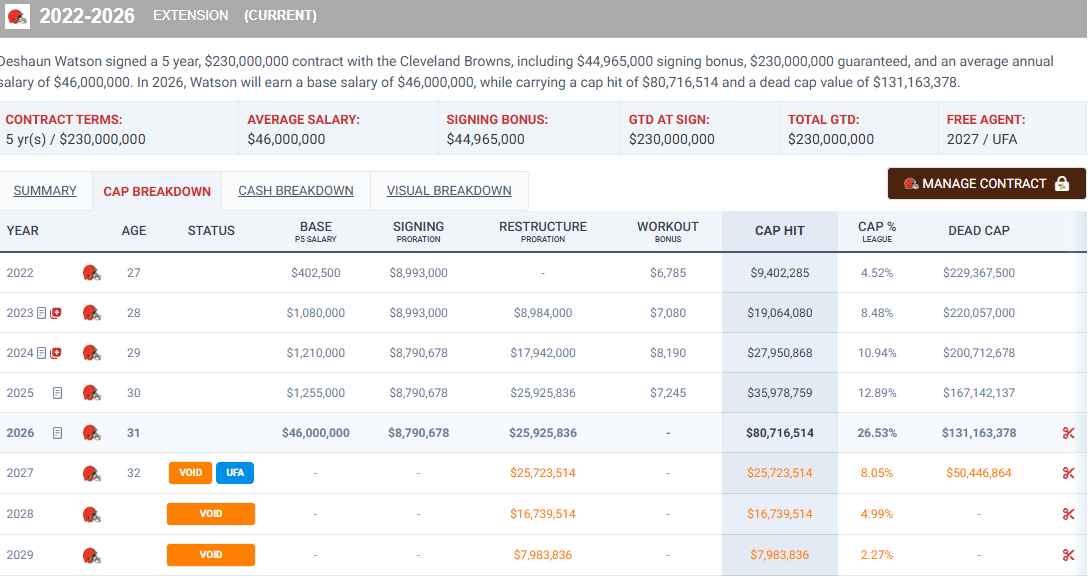Click the VOID badge in the 2029 row
This screenshot has width=1092, height=578.
pos(211,555)
